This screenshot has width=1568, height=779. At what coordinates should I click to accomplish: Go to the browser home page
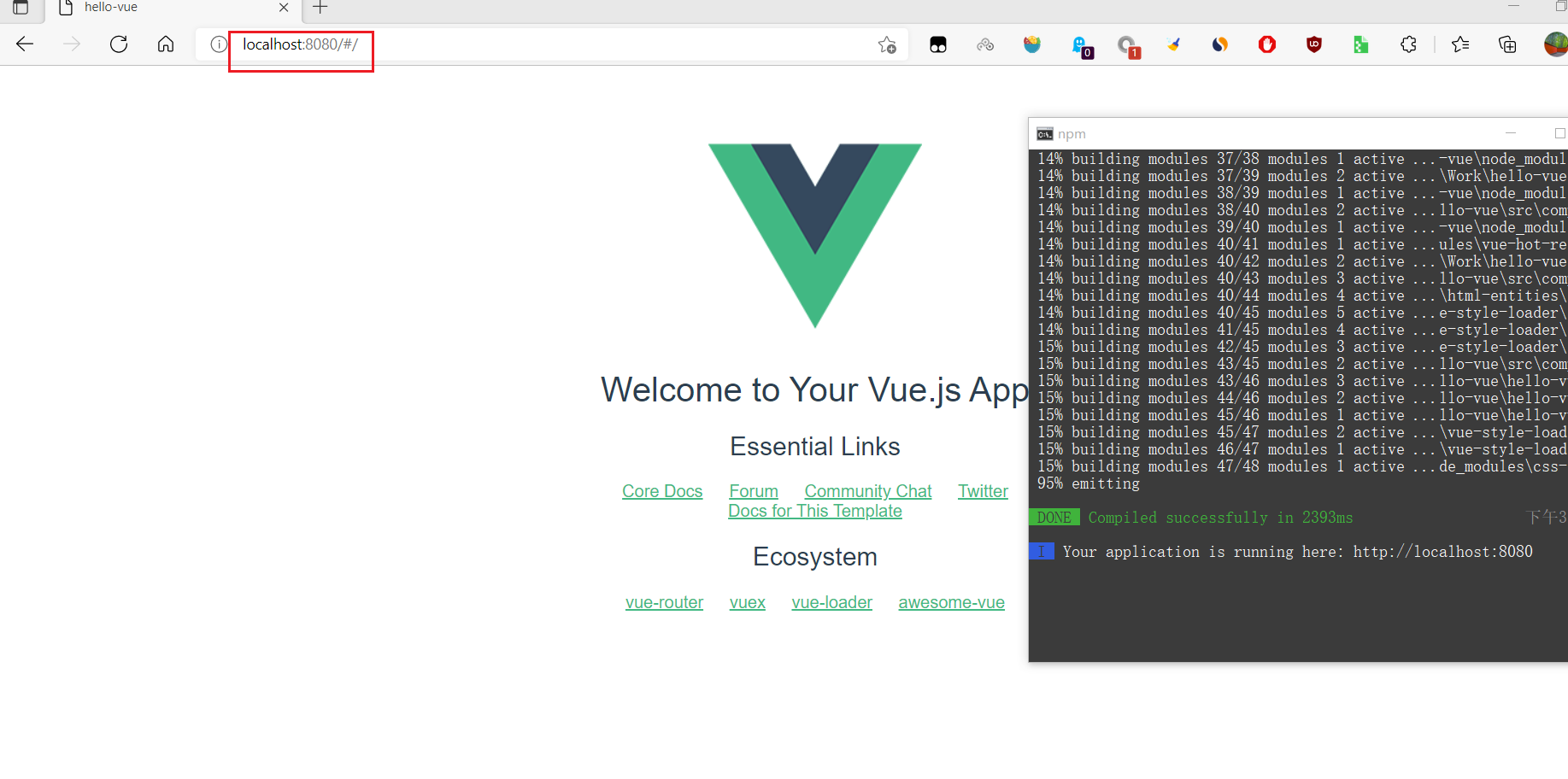(166, 44)
